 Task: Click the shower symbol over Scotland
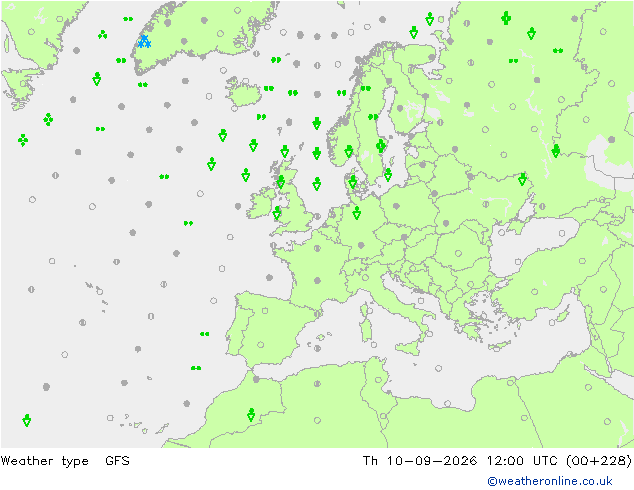coord(281,182)
